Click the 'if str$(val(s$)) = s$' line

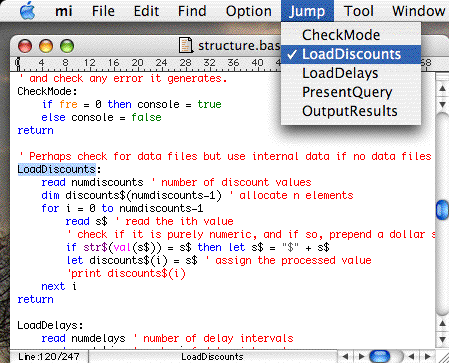tap(198, 247)
